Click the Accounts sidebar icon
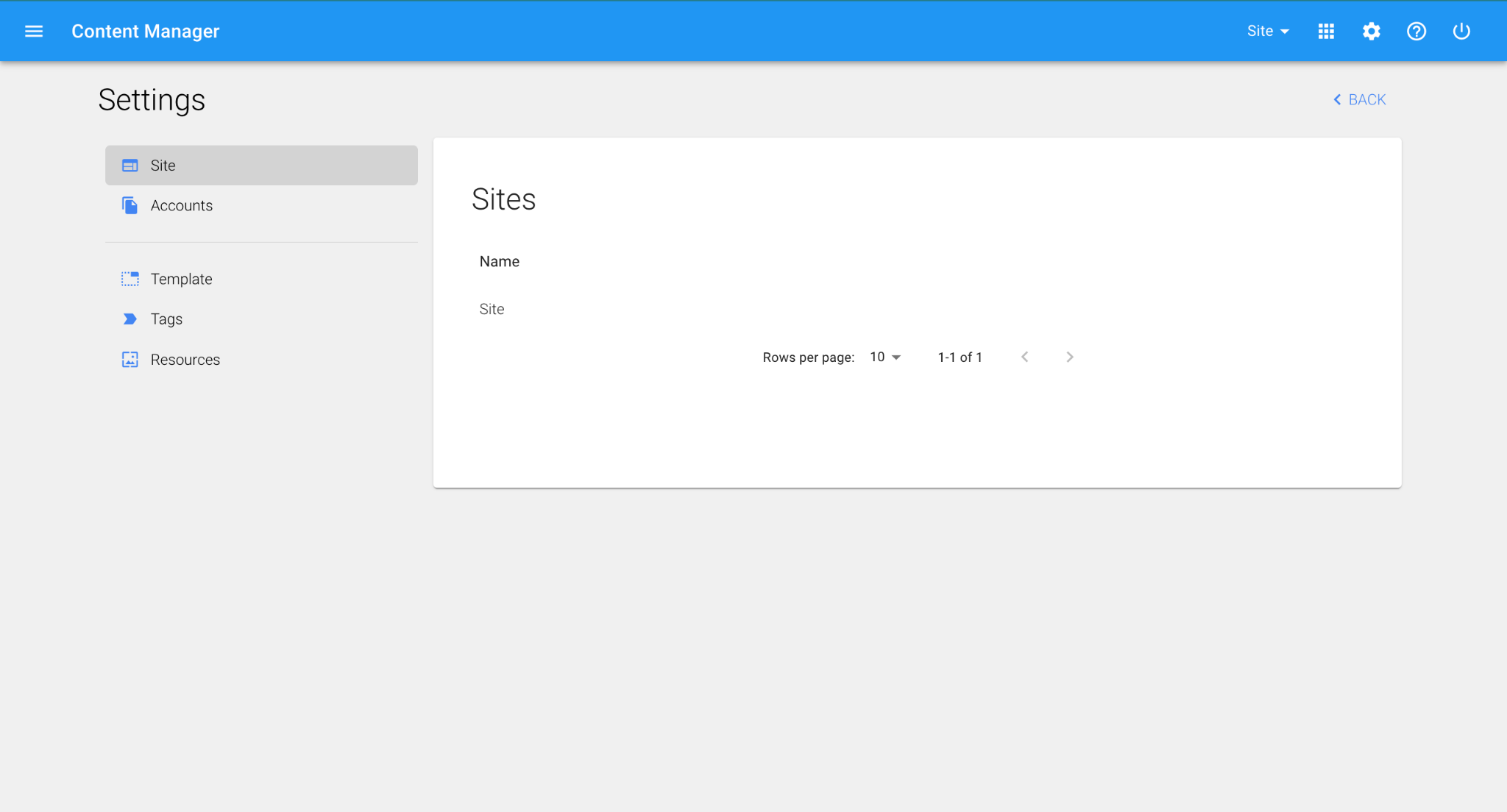Screen dimensions: 1507x812 (x=130, y=206)
